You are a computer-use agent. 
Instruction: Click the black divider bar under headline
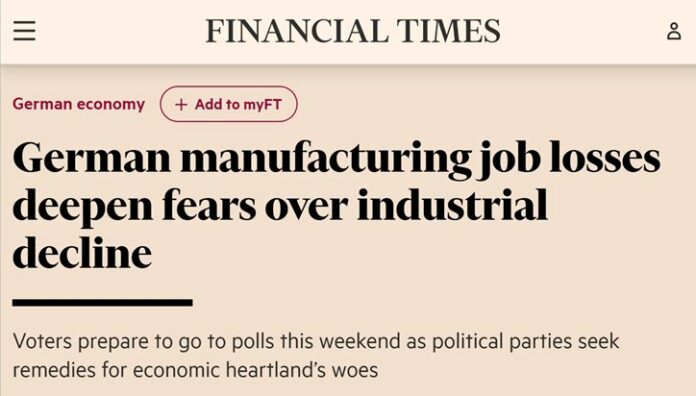(x=103, y=303)
